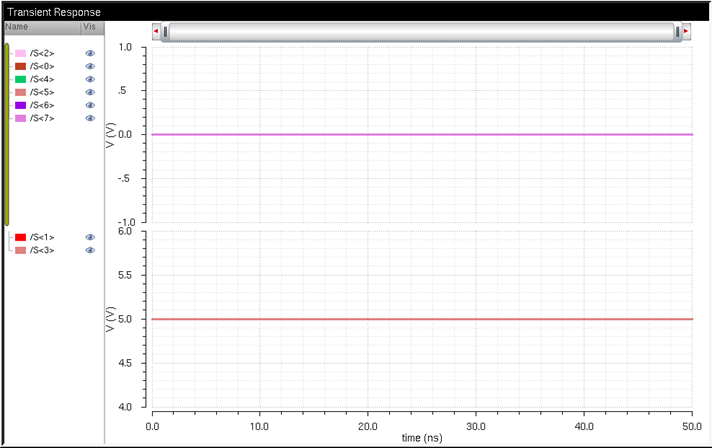Image resolution: width=712 pixels, height=448 pixels.
Task: Click the /S<2> light pink color swatch
Action: [x=20, y=54]
